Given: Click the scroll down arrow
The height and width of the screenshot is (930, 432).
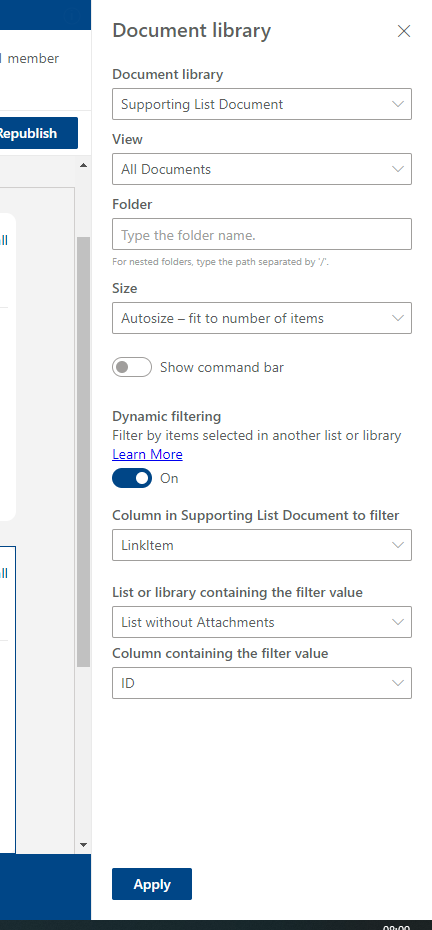Looking at the screenshot, I should coord(83,845).
